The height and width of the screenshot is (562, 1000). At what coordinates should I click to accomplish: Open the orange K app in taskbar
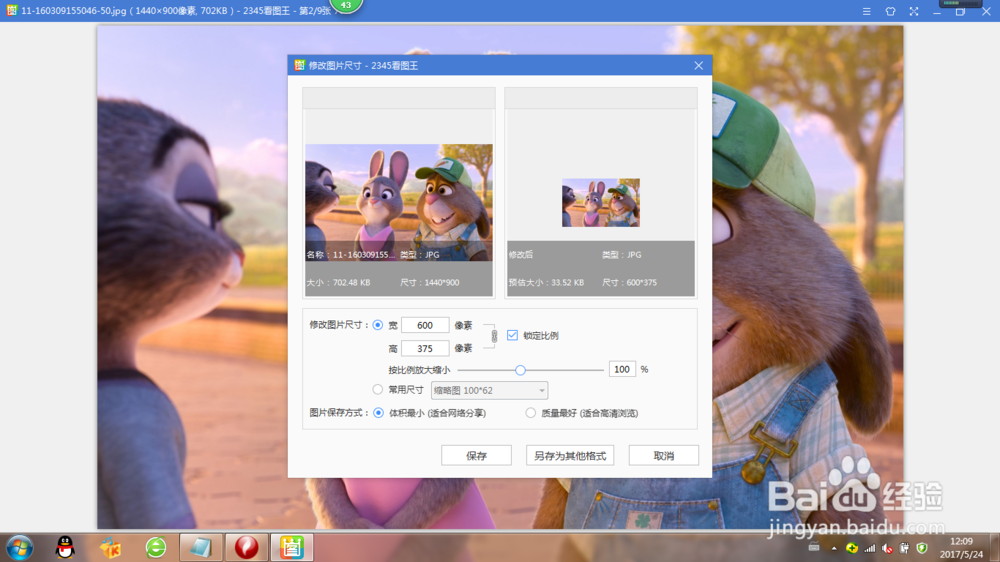click(x=110, y=547)
